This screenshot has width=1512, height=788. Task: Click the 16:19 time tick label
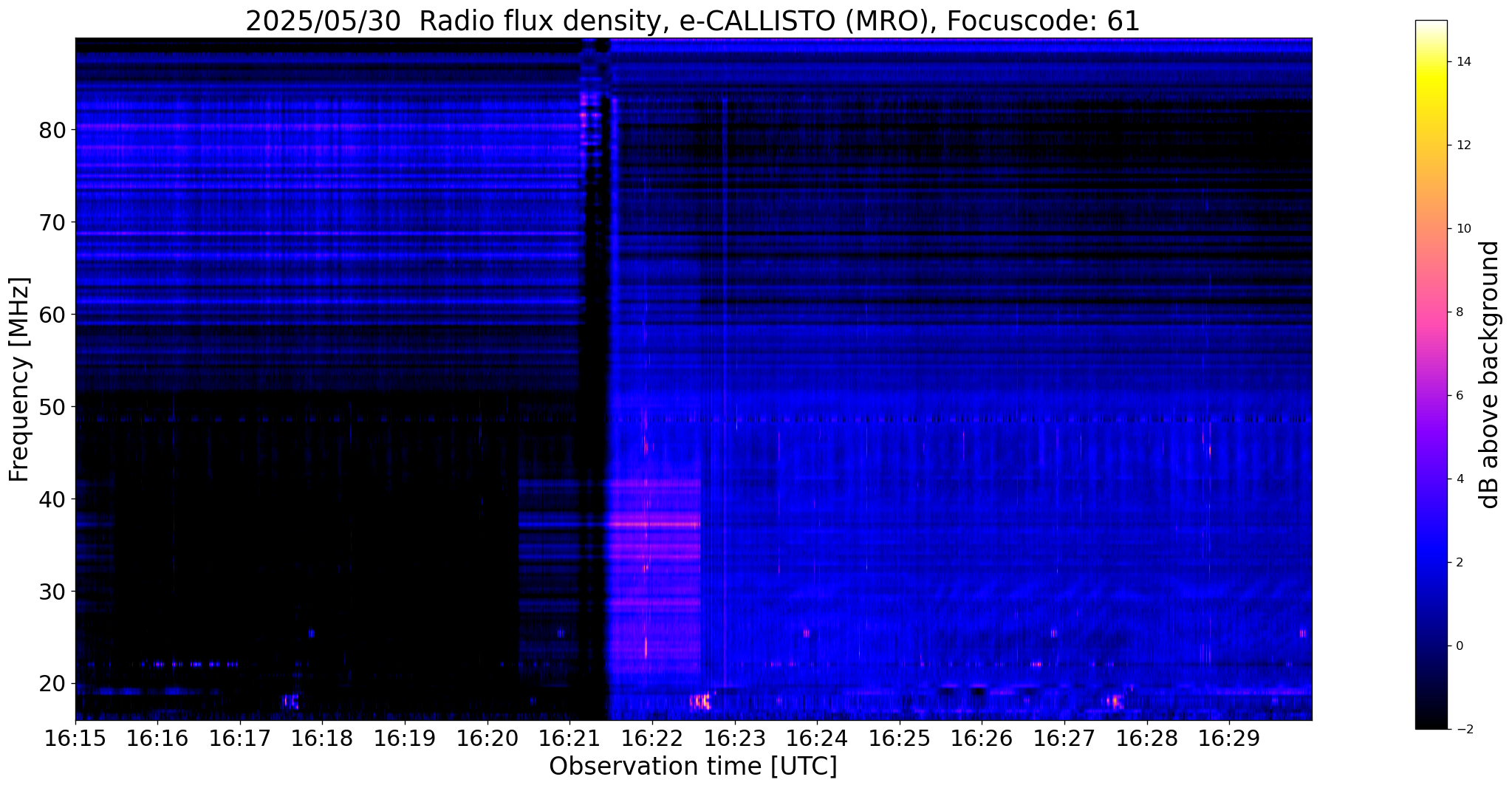(x=405, y=739)
